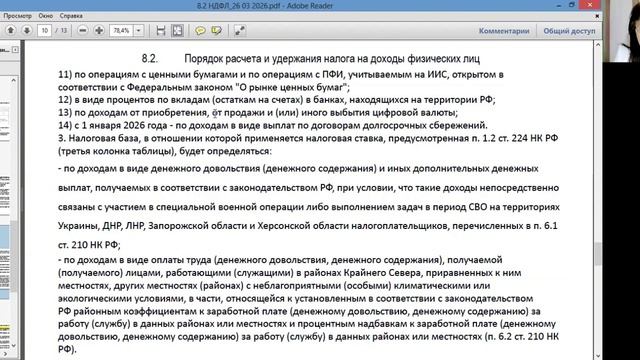The image size is (640, 360).
Task: Close the document with the menu bar X
Action: click(x=597, y=16)
